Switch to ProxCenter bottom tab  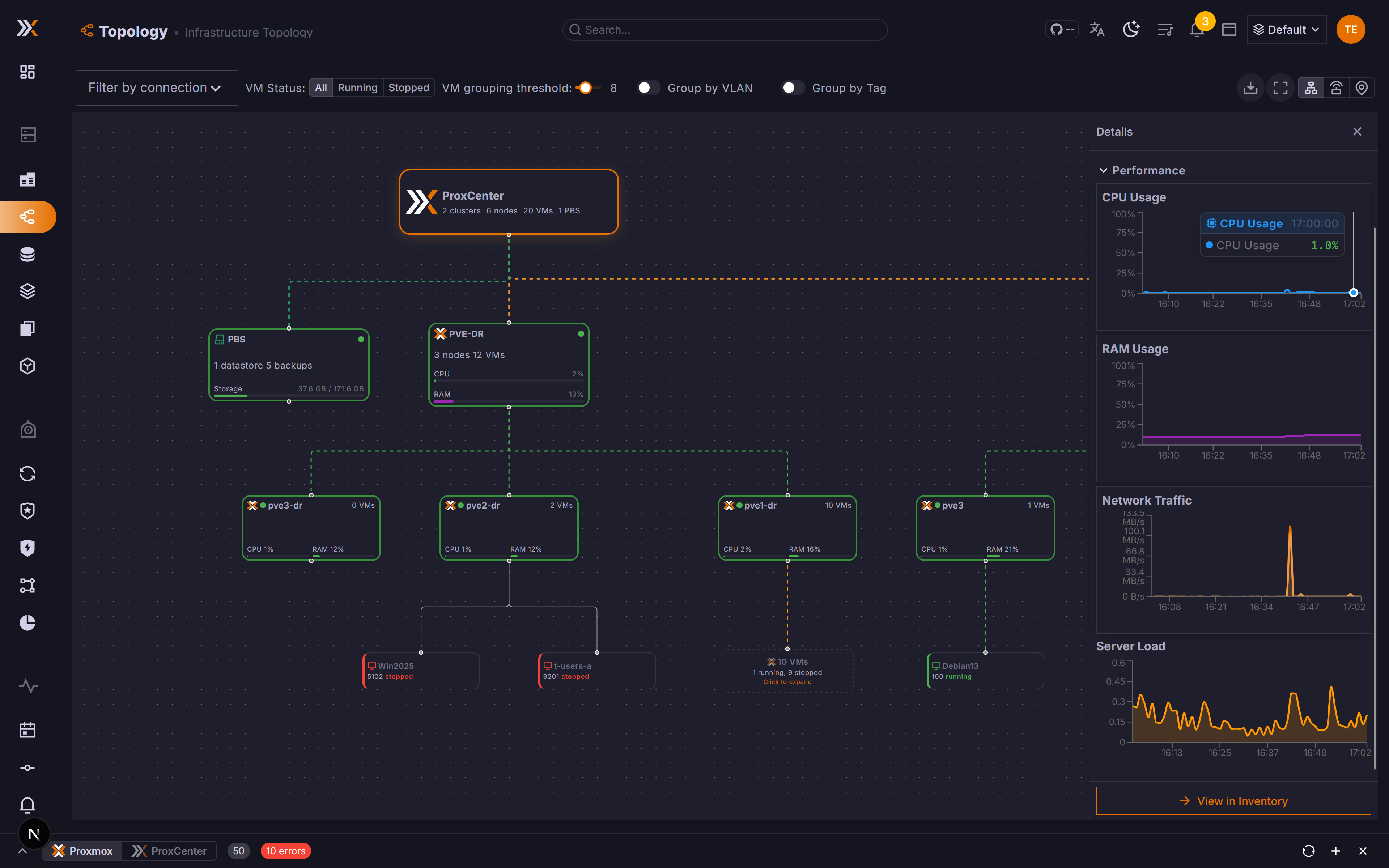pos(169,851)
